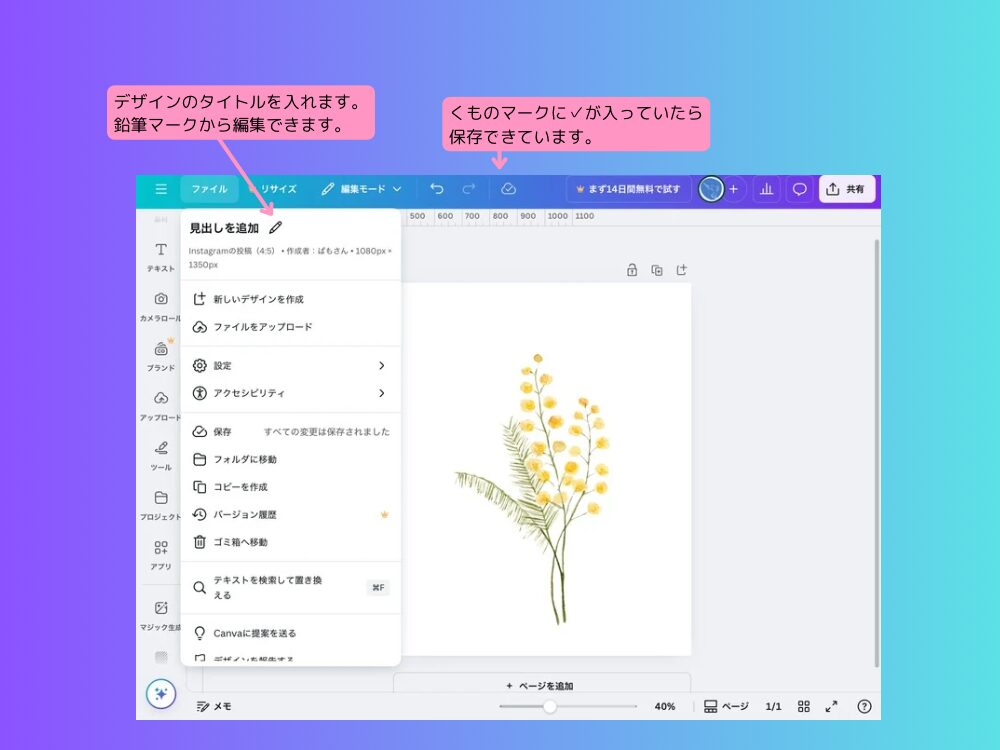Click the undo arrow in toolbar
Screen dimensions: 1000x750
[437, 189]
